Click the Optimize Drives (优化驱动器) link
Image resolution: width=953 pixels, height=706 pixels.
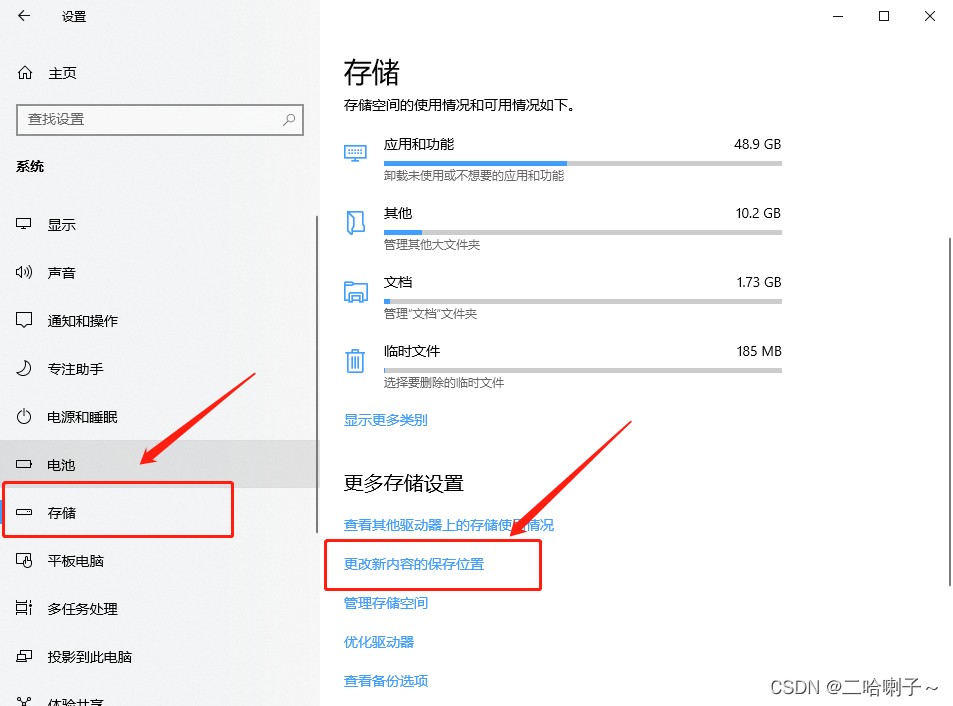[379, 642]
